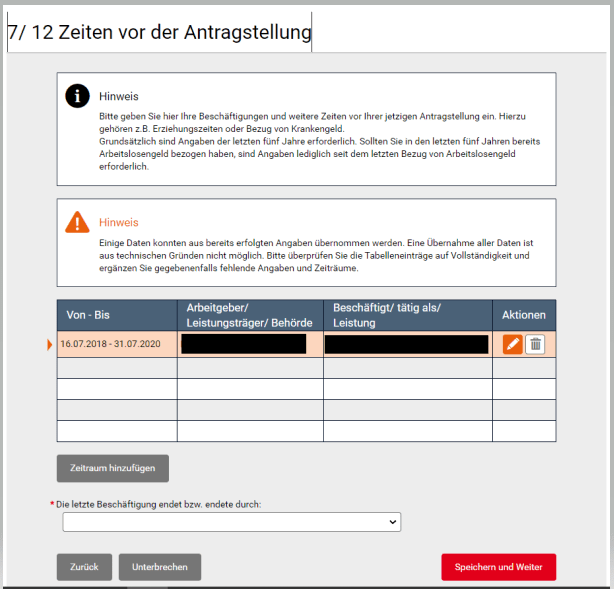This screenshot has width=614, height=589.
Task: Click the orange pencil edit icon
Action: (x=512, y=344)
